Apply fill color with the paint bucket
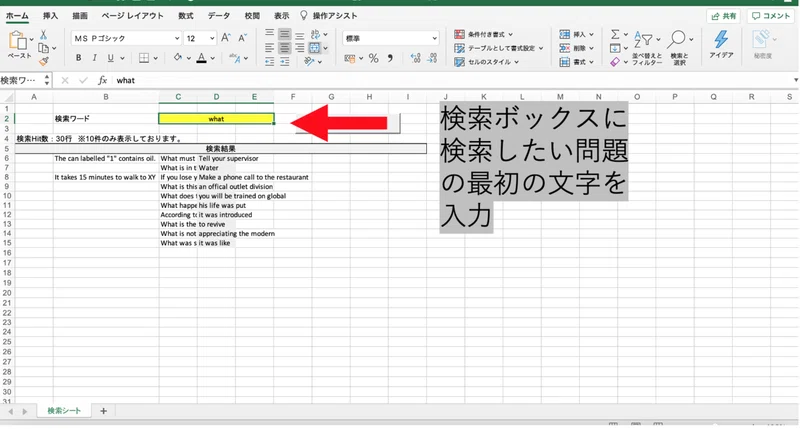Screen dimensions: 800x429 (178, 58)
